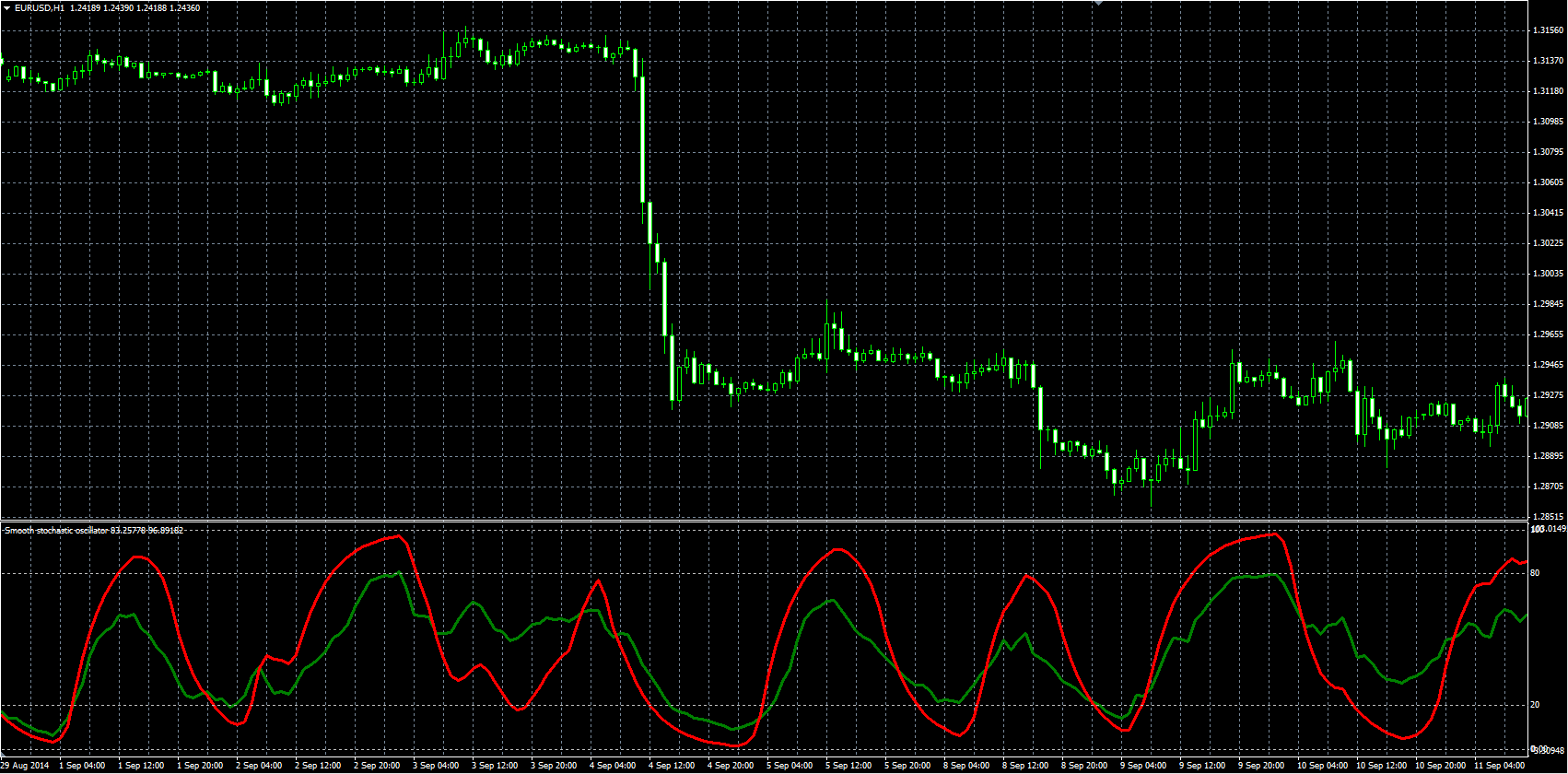The image size is (1568, 774).
Task: Click the 1.29275 price axis label
Action: pyautogui.click(x=1548, y=395)
